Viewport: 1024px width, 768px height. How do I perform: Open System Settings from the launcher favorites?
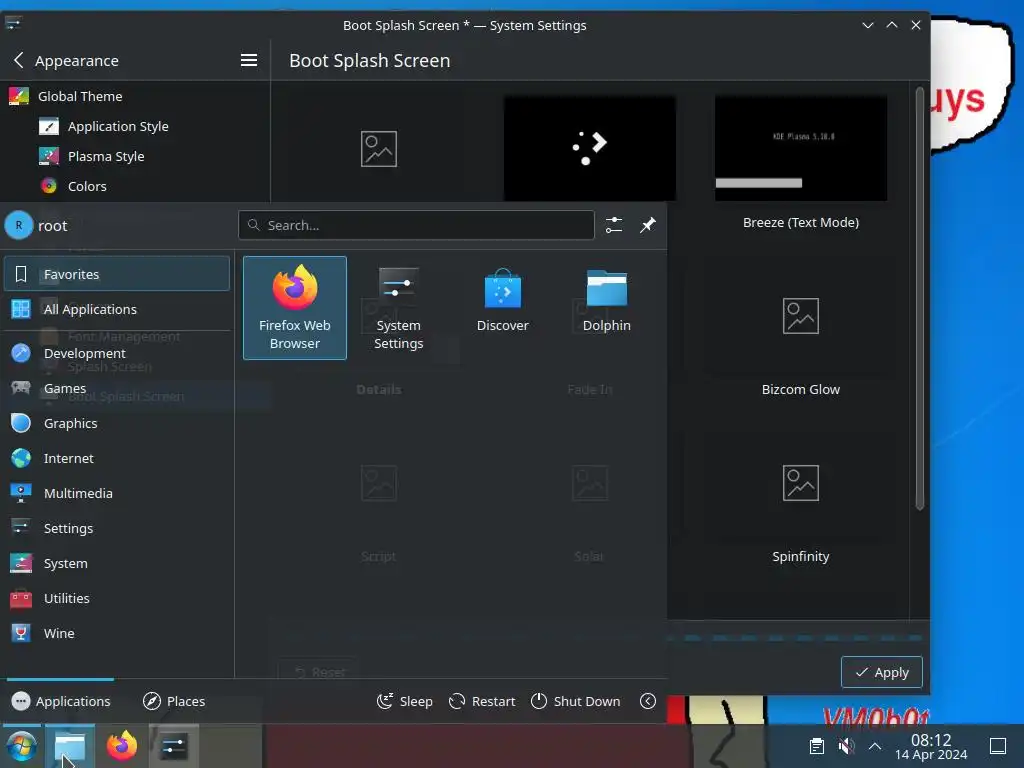coord(398,308)
